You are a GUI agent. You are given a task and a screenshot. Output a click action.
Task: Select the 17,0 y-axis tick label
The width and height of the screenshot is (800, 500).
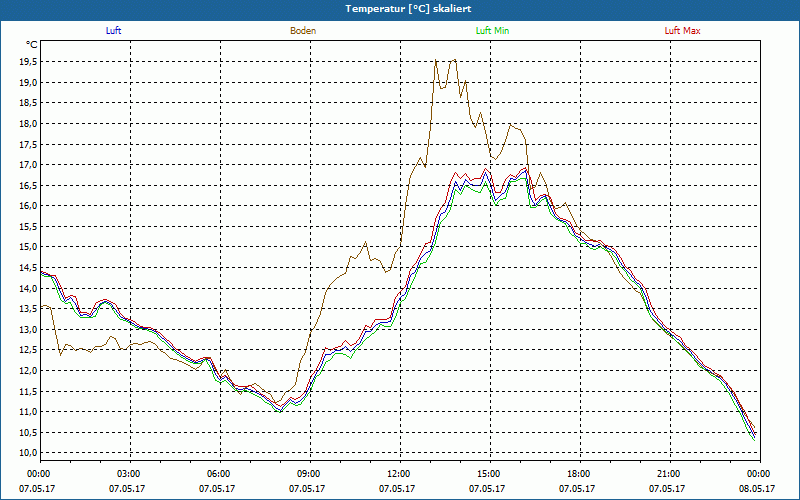26,165
